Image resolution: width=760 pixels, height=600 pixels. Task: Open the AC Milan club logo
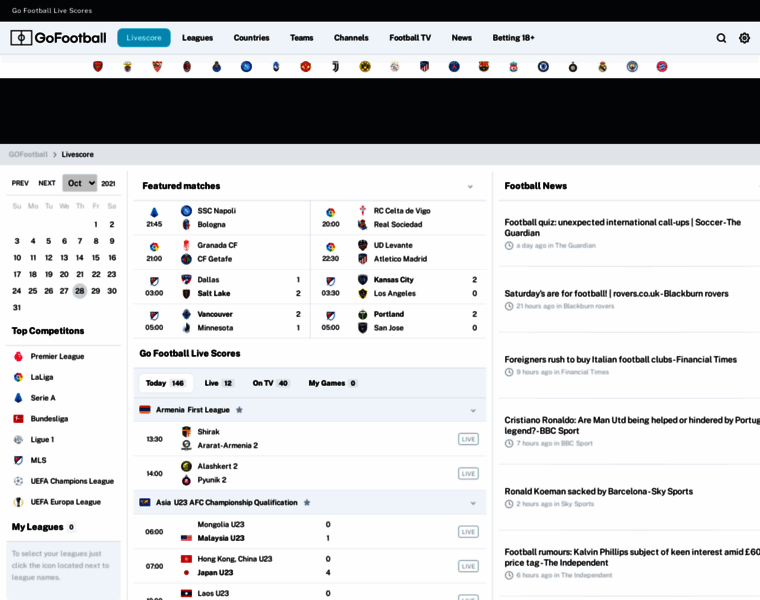coord(187,66)
